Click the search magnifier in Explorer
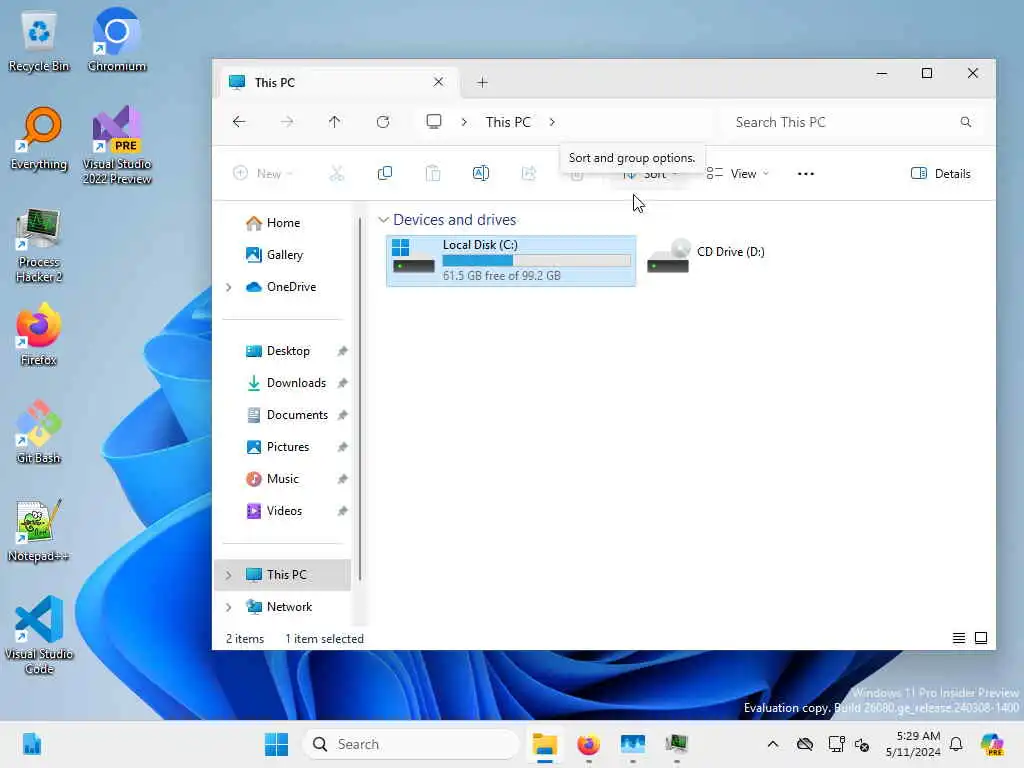 coord(965,122)
